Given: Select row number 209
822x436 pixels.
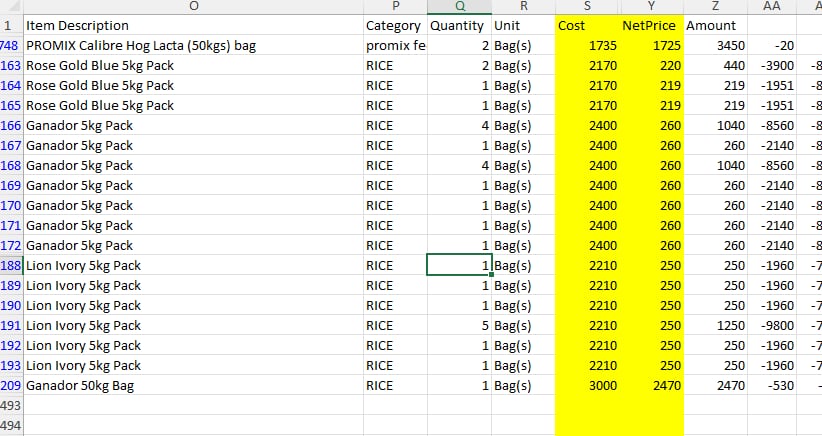Looking at the screenshot, I should (10, 385).
